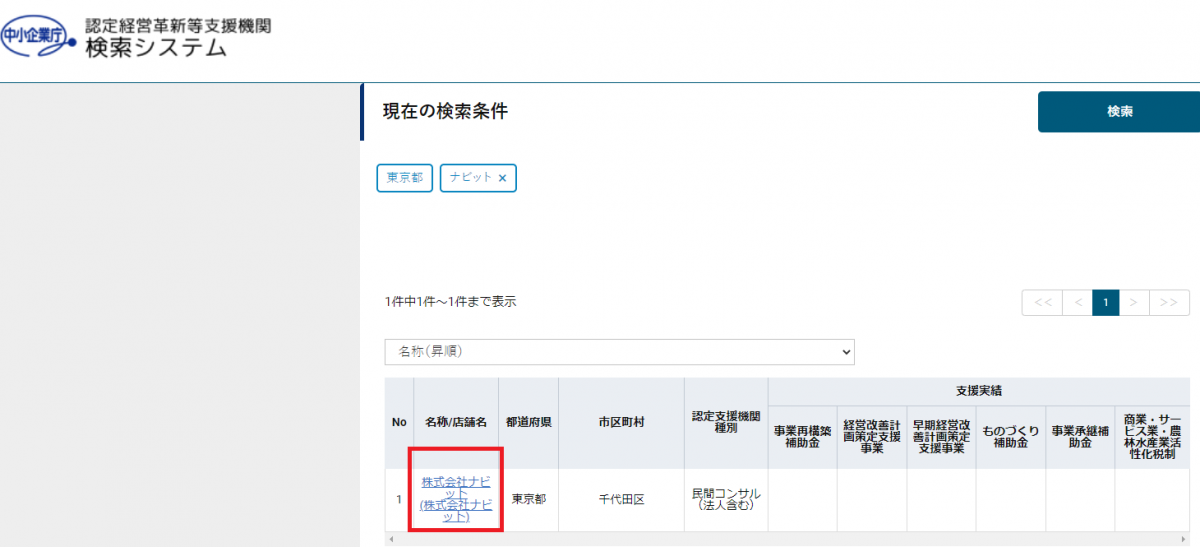1200x547 pixels.
Task: Click the 中小企業庁 logo icon
Action: (38, 36)
